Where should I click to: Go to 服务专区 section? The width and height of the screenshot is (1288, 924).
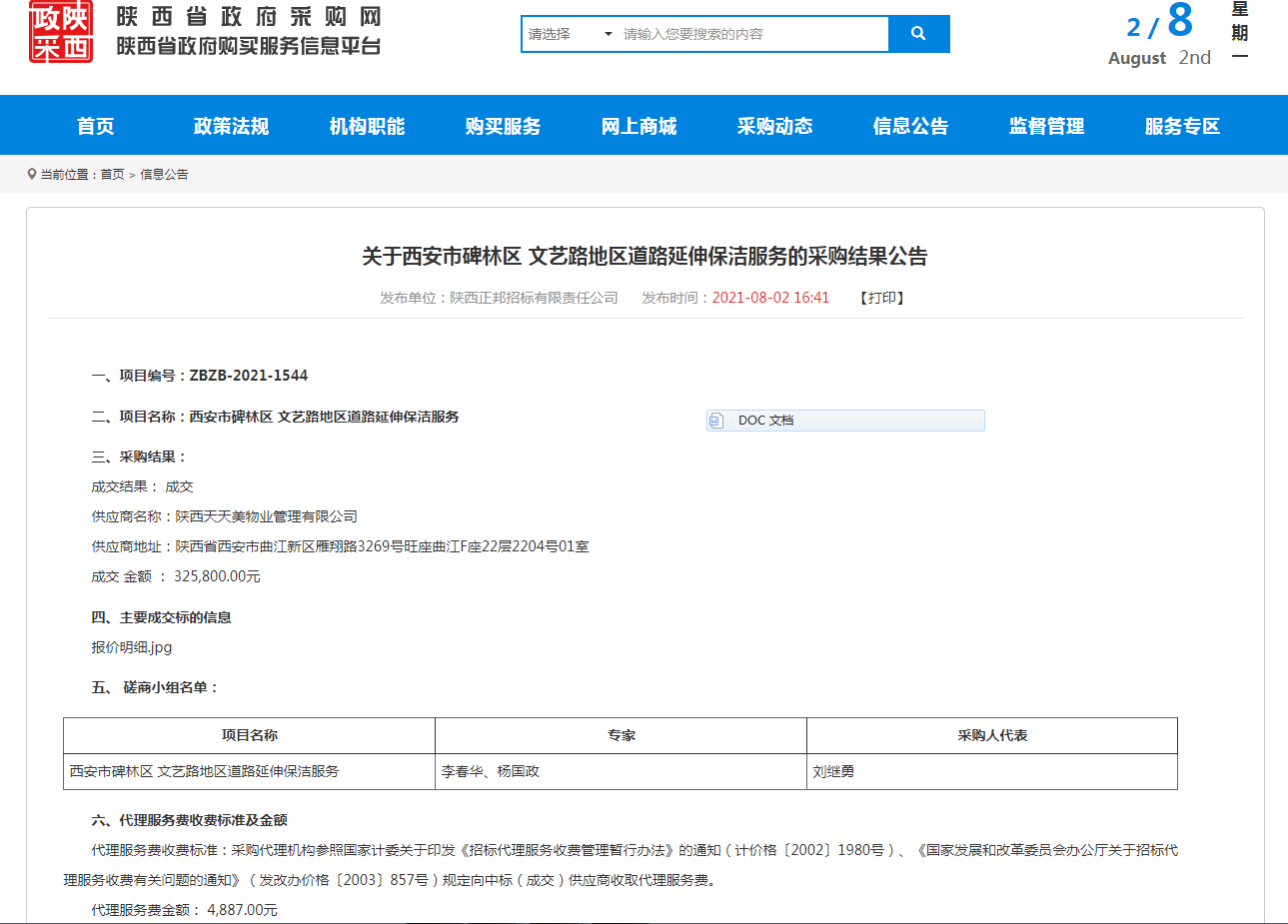coord(1182,126)
